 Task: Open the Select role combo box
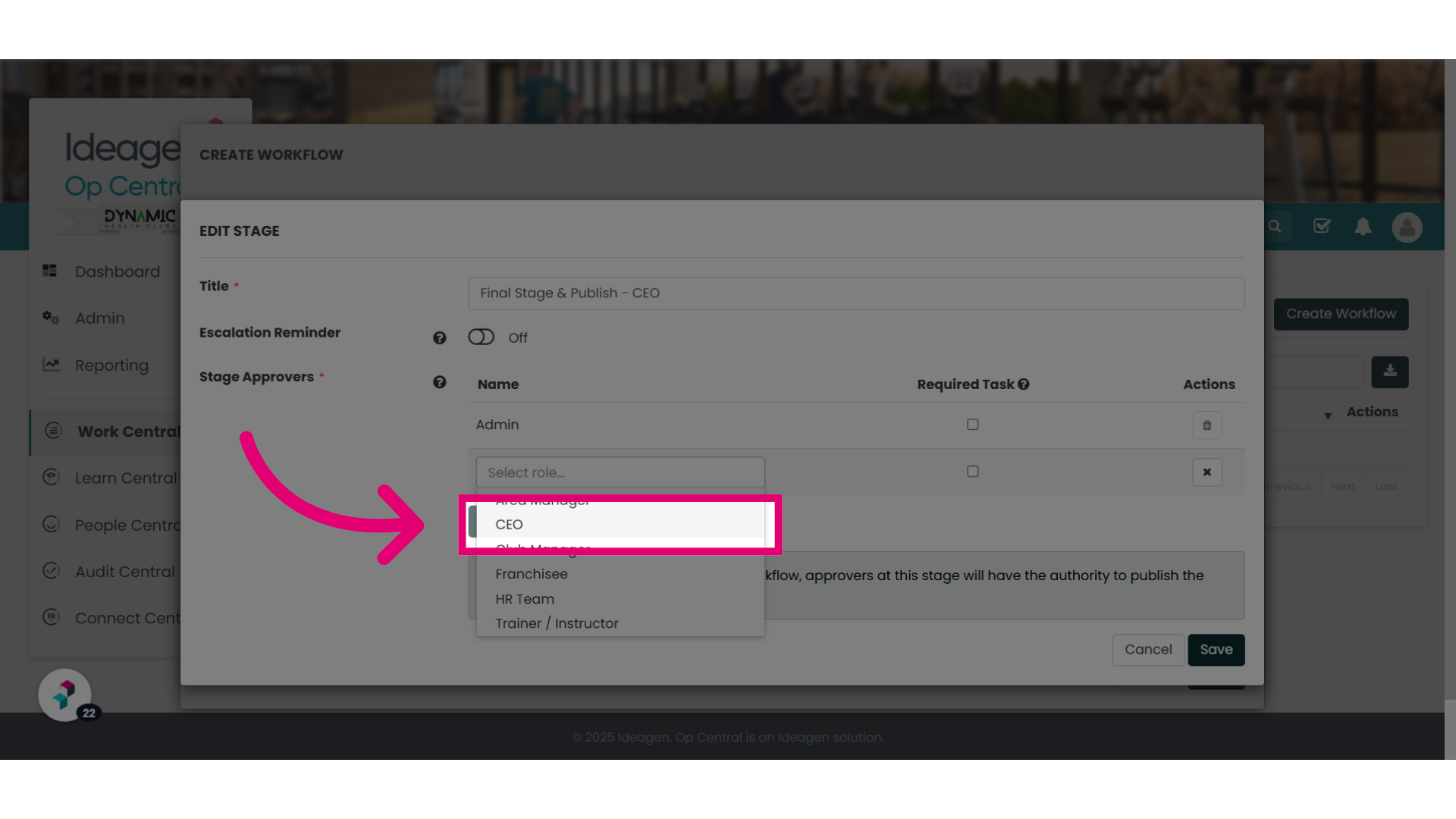[x=620, y=472]
